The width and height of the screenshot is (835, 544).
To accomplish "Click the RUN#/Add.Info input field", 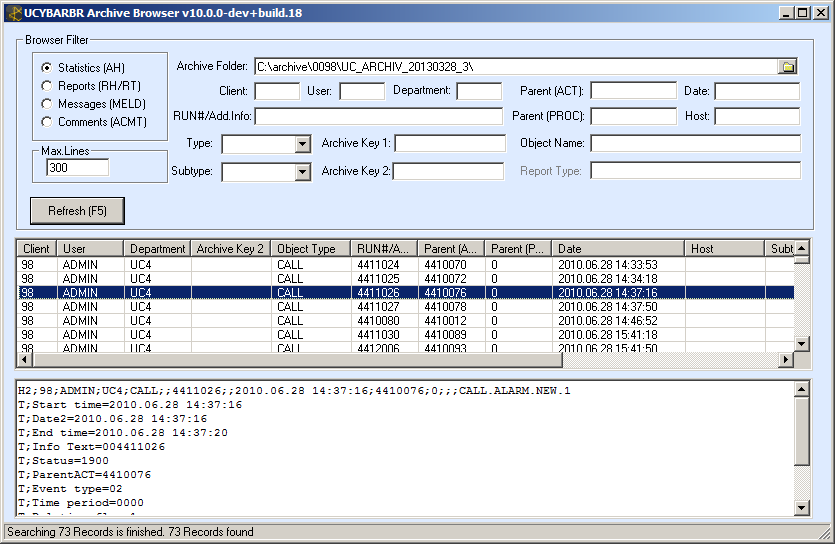I will click(379, 116).
